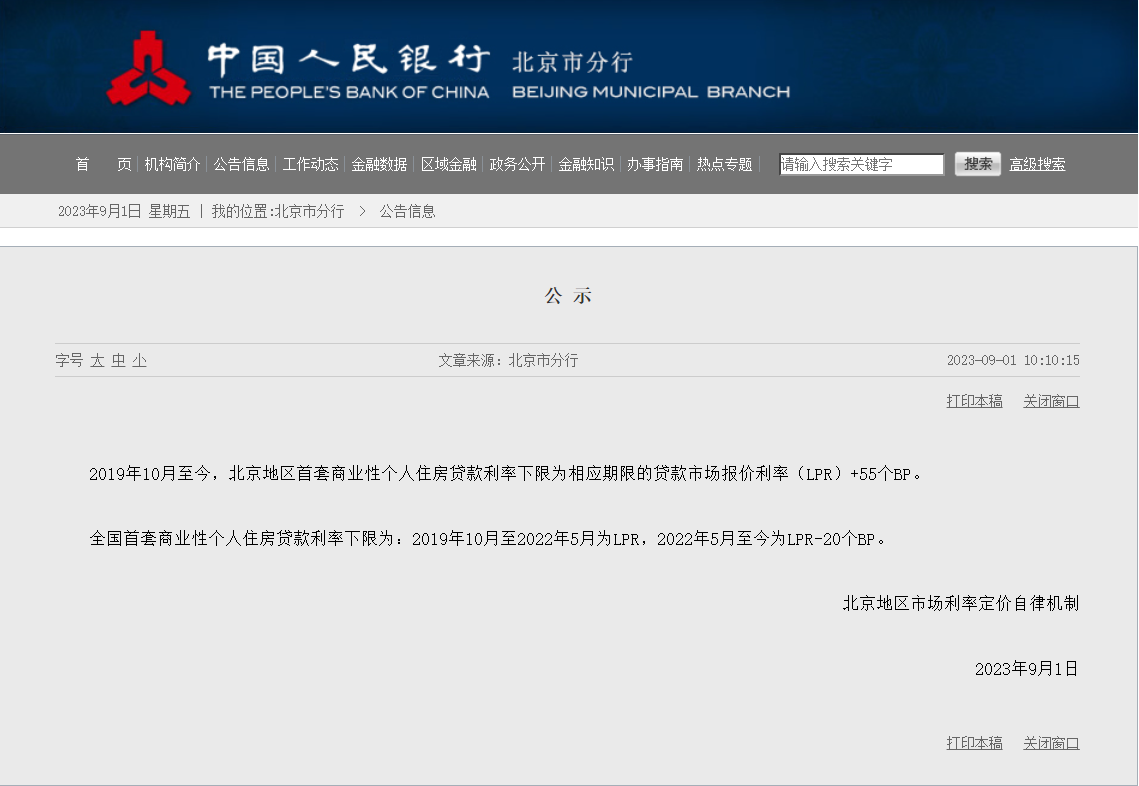This screenshot has height=786, width=1139.
Task: Set font size to 大 (large)
Action: coord(97,360)
